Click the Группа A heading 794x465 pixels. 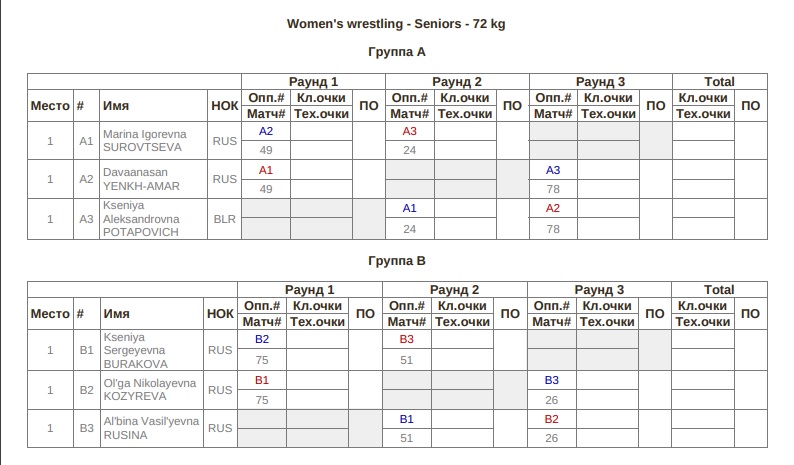tap(397, 52)
